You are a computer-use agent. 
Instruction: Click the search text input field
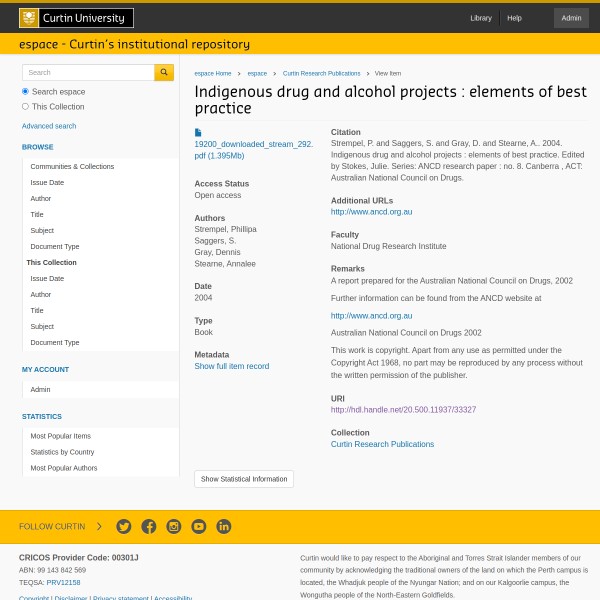[x=88, y=72]
